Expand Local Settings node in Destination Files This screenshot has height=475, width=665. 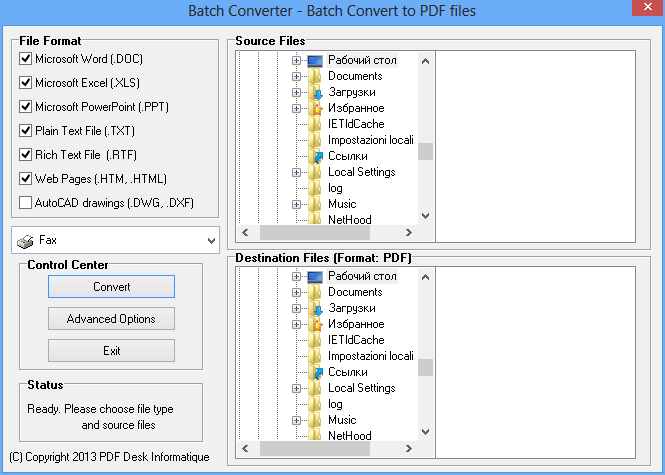click(x=297, y=388)
